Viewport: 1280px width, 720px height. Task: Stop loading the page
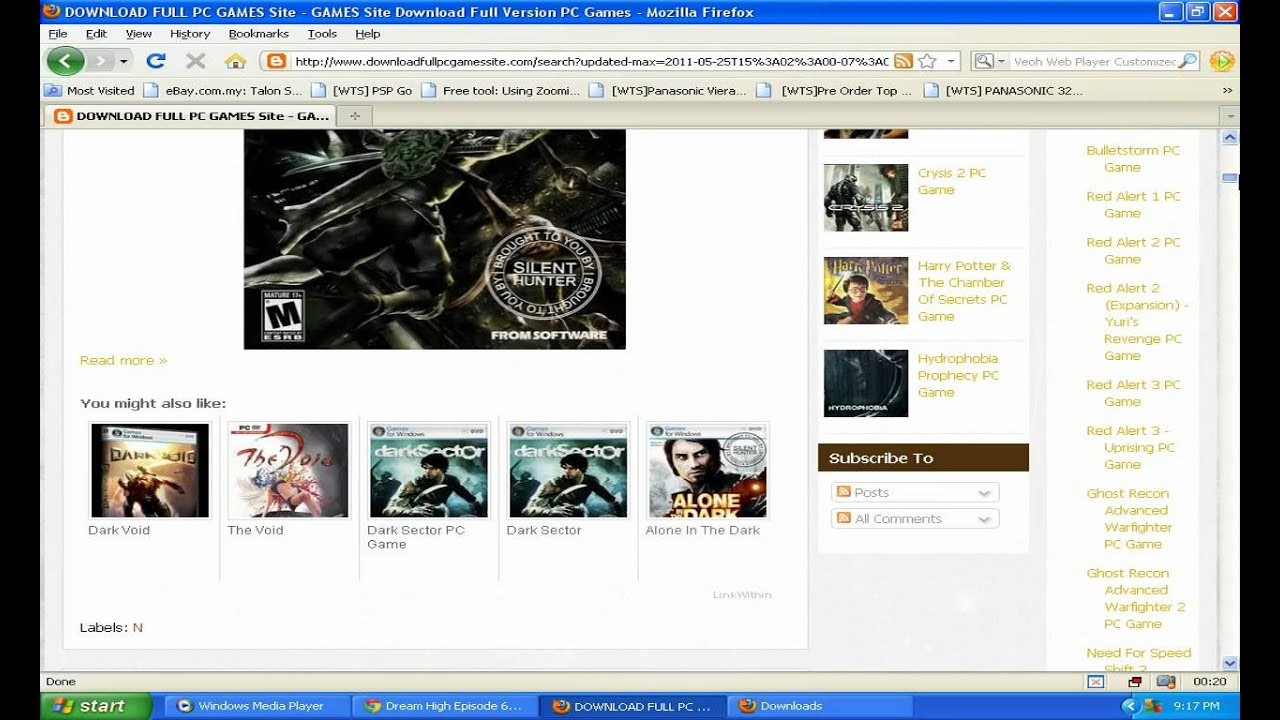point(195,61)
